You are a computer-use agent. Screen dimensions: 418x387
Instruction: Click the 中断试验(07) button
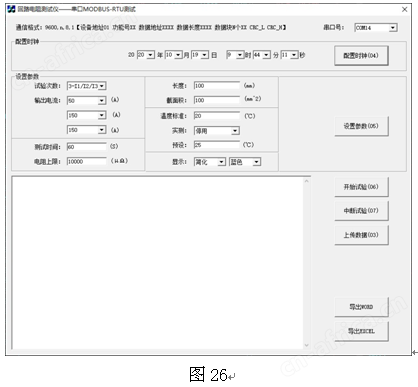pyautogui.click(x=361, y=211)
